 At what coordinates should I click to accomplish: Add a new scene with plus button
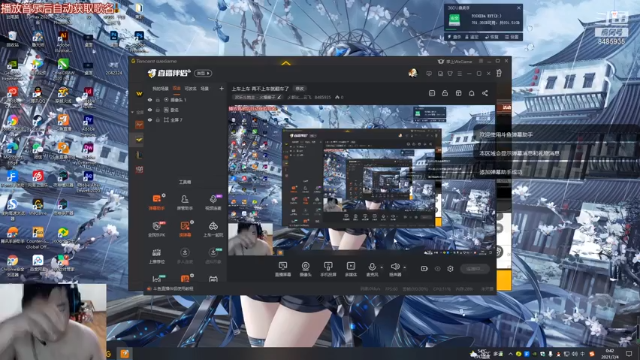tap(222, 89)
